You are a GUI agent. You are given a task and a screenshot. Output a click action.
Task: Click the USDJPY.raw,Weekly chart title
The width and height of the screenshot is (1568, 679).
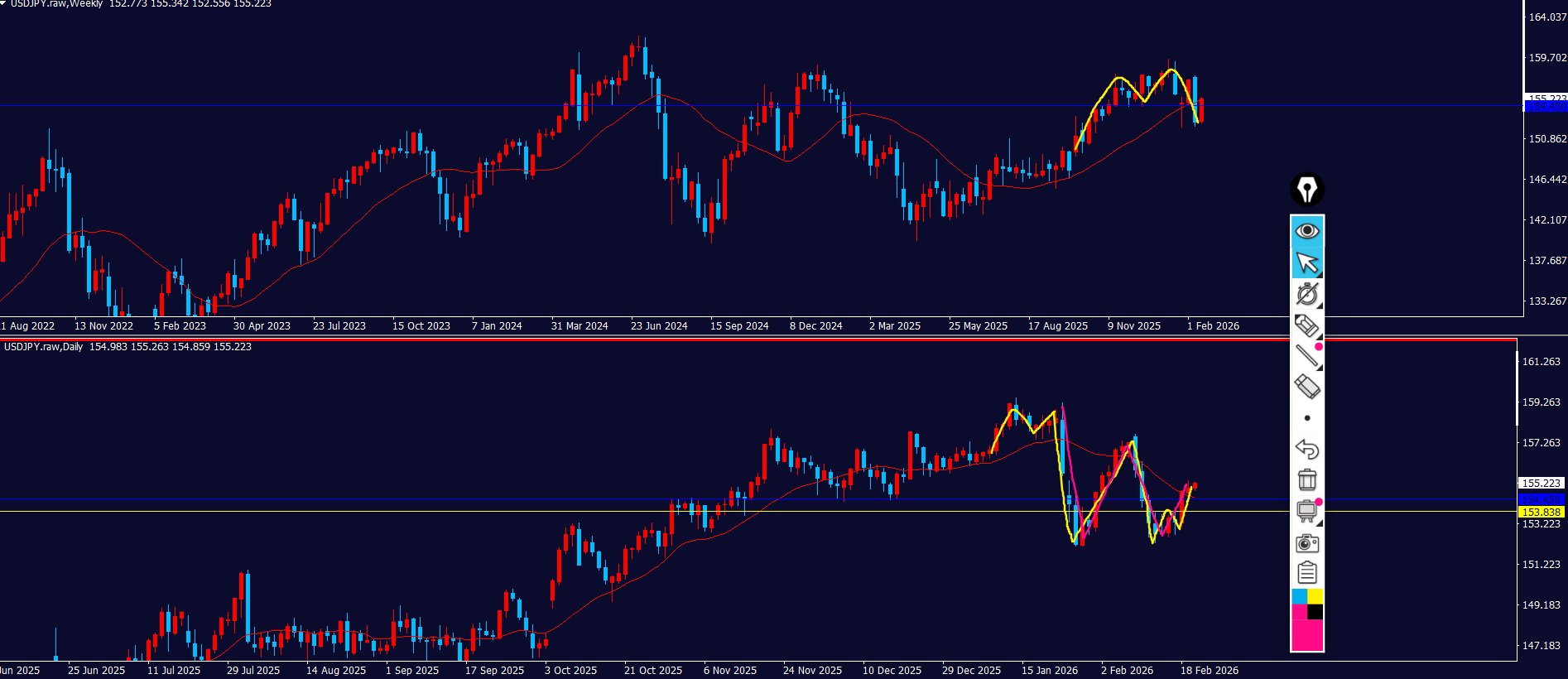(56, 4)
